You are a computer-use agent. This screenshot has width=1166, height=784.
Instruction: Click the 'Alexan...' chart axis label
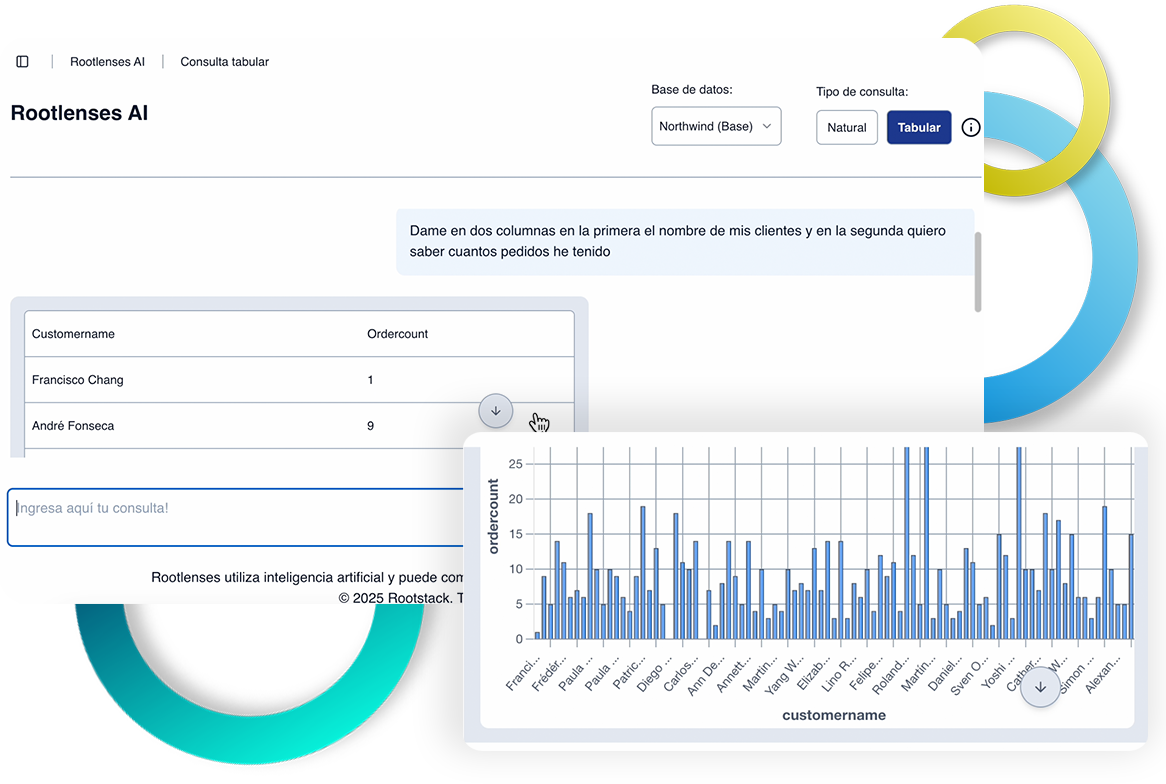(1103, 675)
